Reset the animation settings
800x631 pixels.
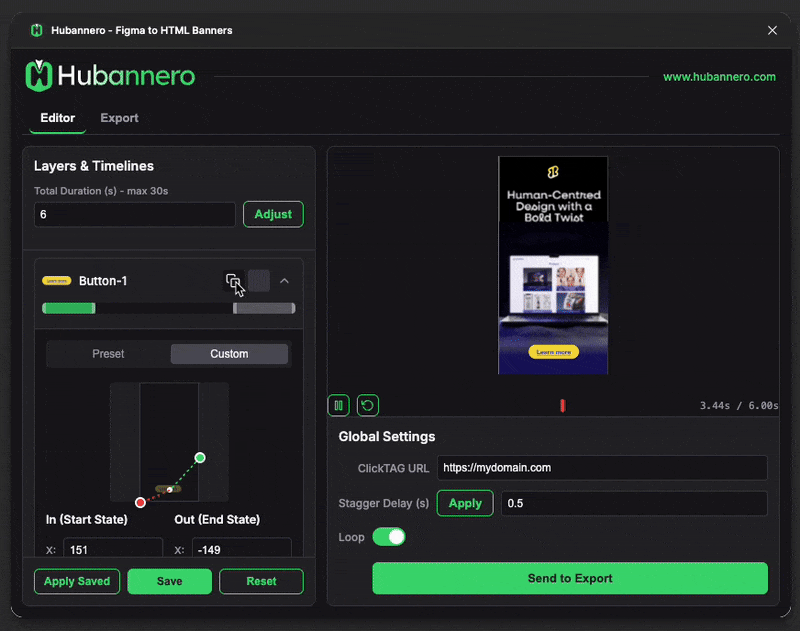(x=261, y=582)
